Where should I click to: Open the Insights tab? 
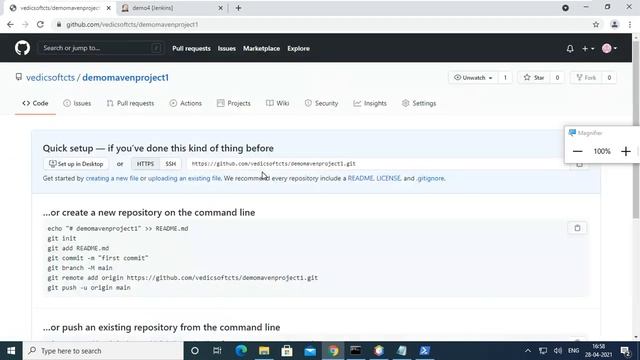(370, 103)
